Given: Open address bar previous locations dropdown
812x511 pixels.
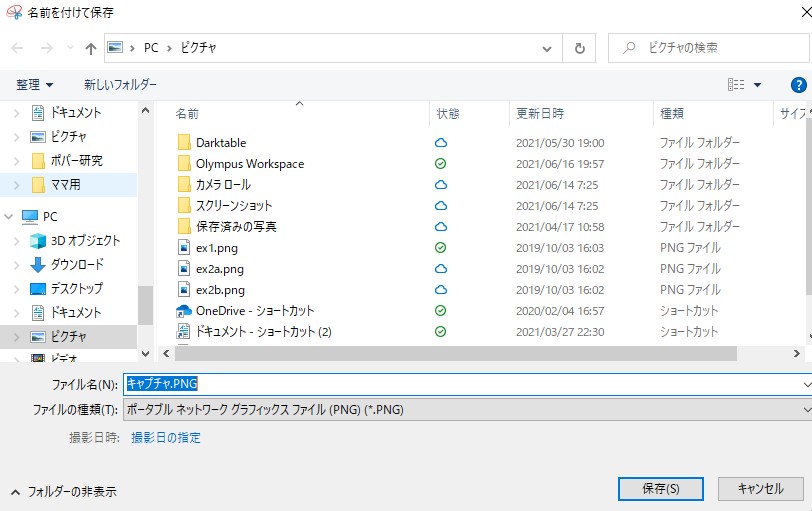Looking at the screenshot, I should pos(546,49).
